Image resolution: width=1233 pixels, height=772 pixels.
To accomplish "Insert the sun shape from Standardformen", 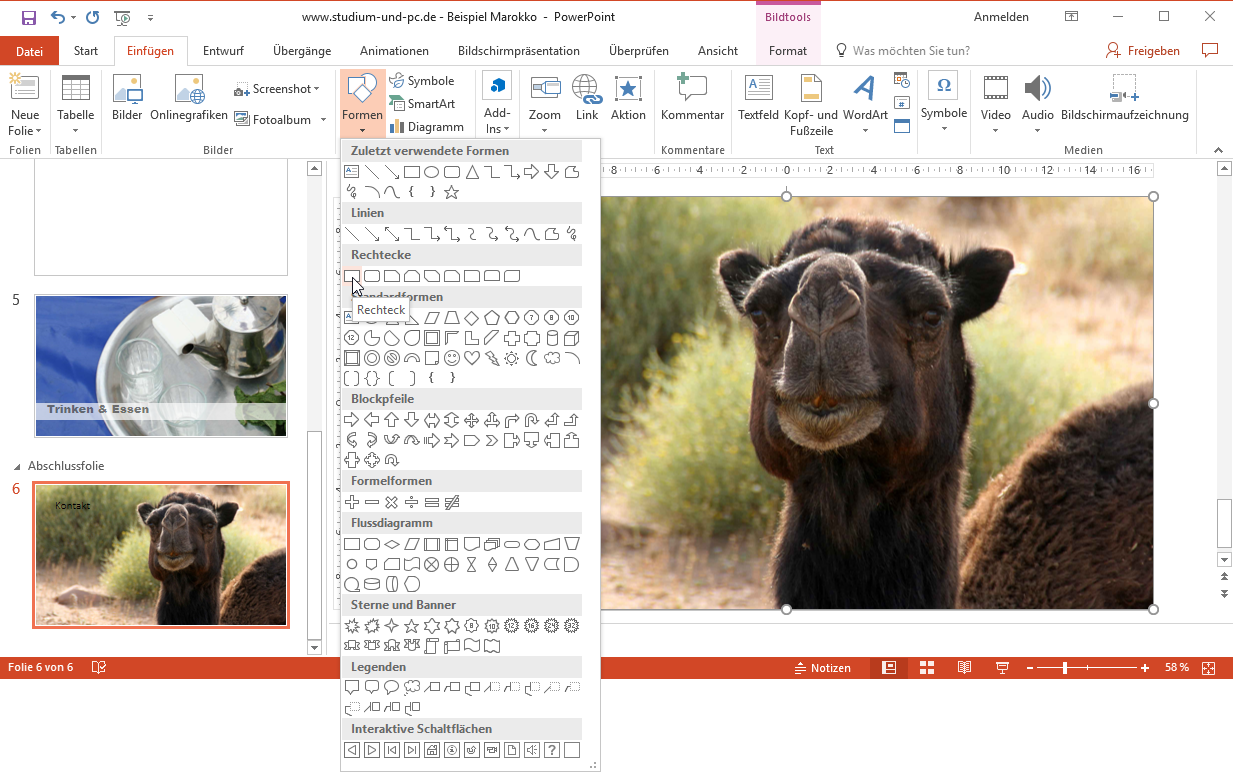I will pyautogui.click(x=512, y=357).
